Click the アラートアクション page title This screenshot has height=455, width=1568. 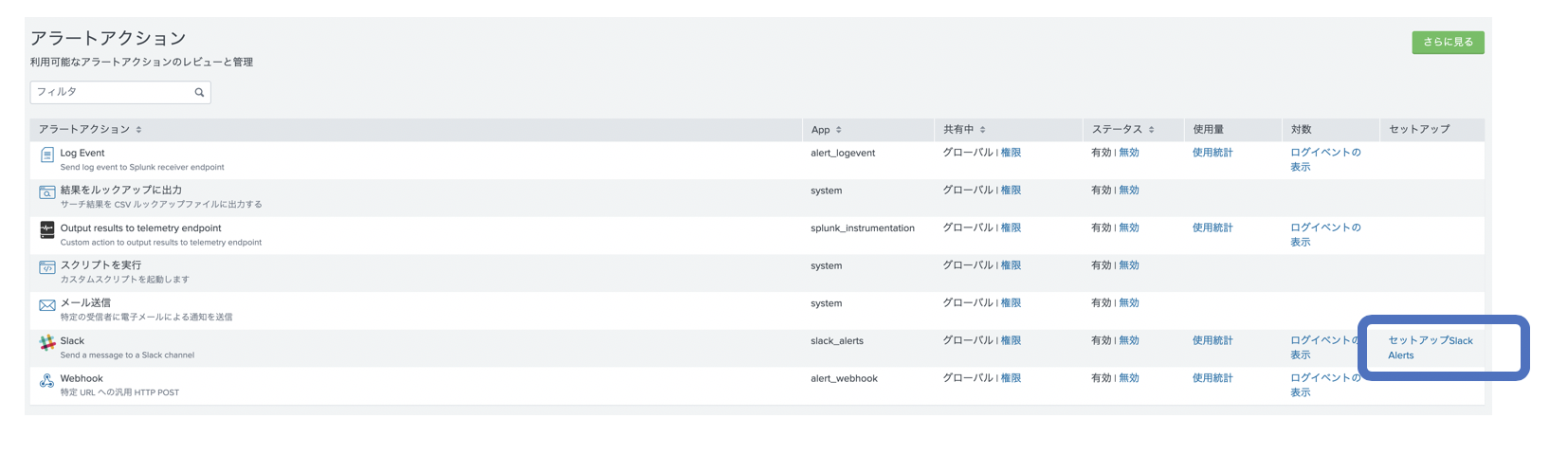pos(108,38)
